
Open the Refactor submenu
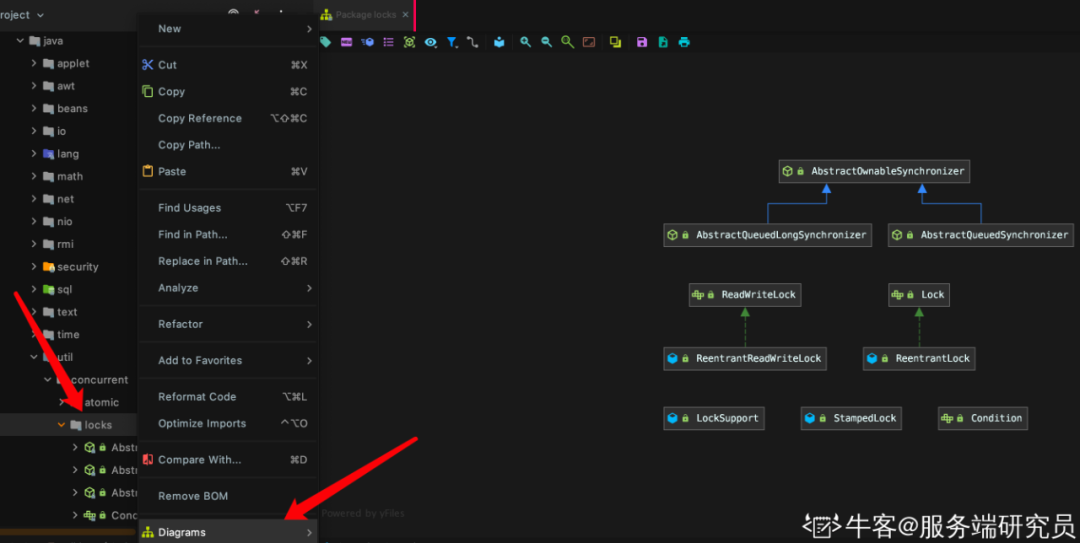(228, 324)
